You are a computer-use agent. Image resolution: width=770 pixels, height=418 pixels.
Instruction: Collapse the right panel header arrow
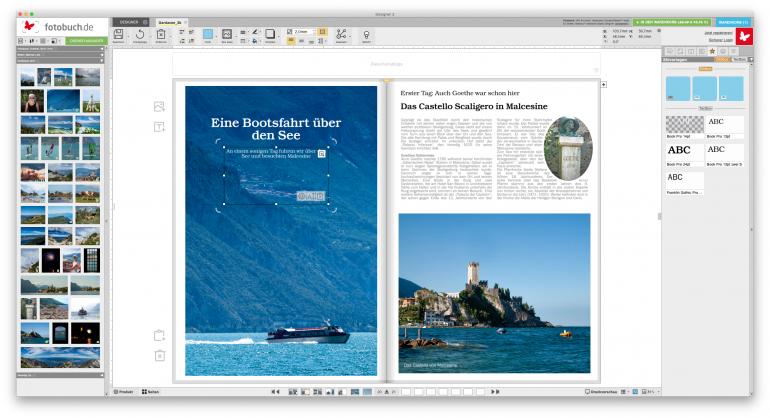pyautogui.click(x=750, y=59)
